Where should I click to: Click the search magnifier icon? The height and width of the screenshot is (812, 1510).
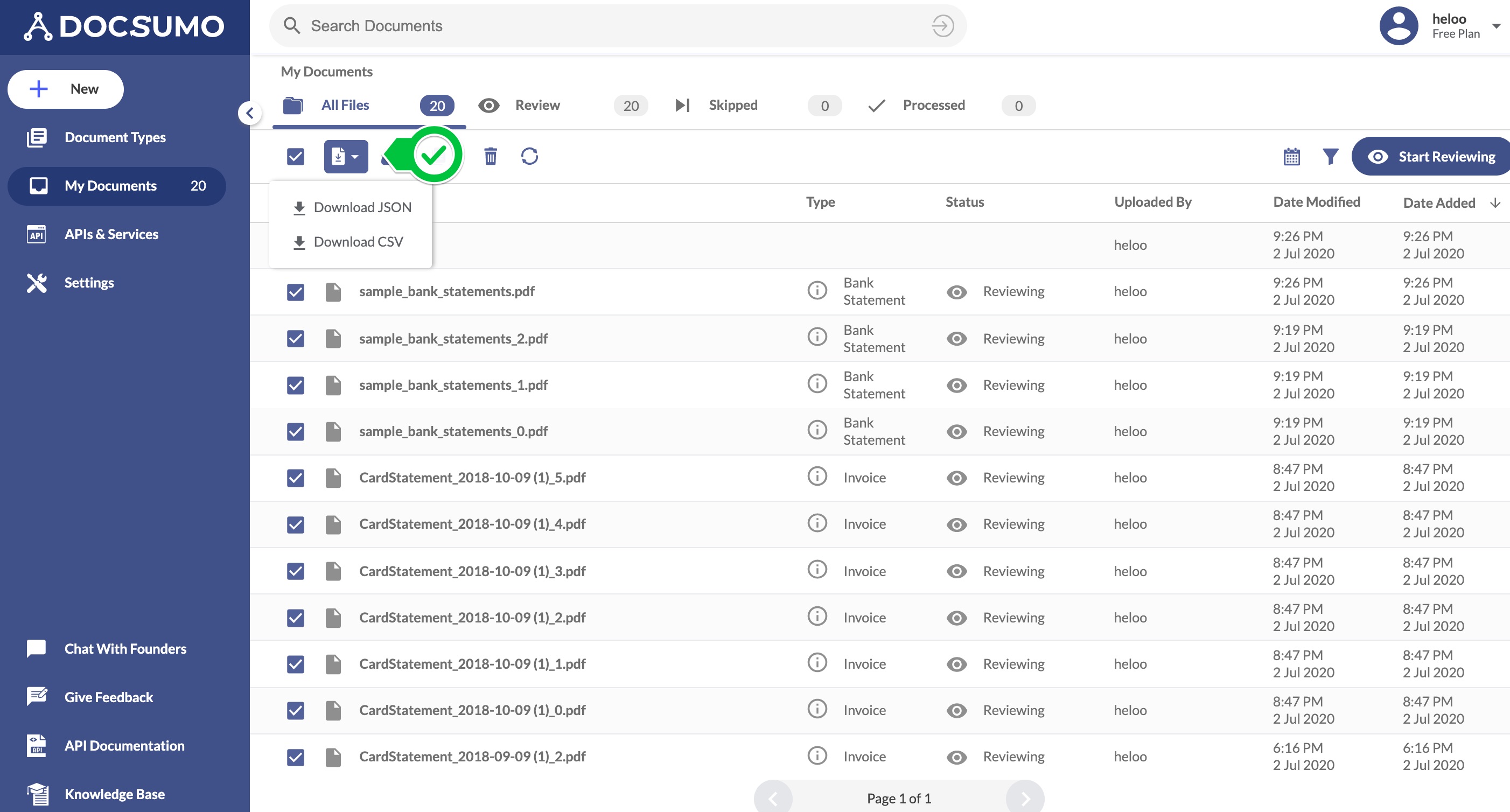tap(291, 26)
